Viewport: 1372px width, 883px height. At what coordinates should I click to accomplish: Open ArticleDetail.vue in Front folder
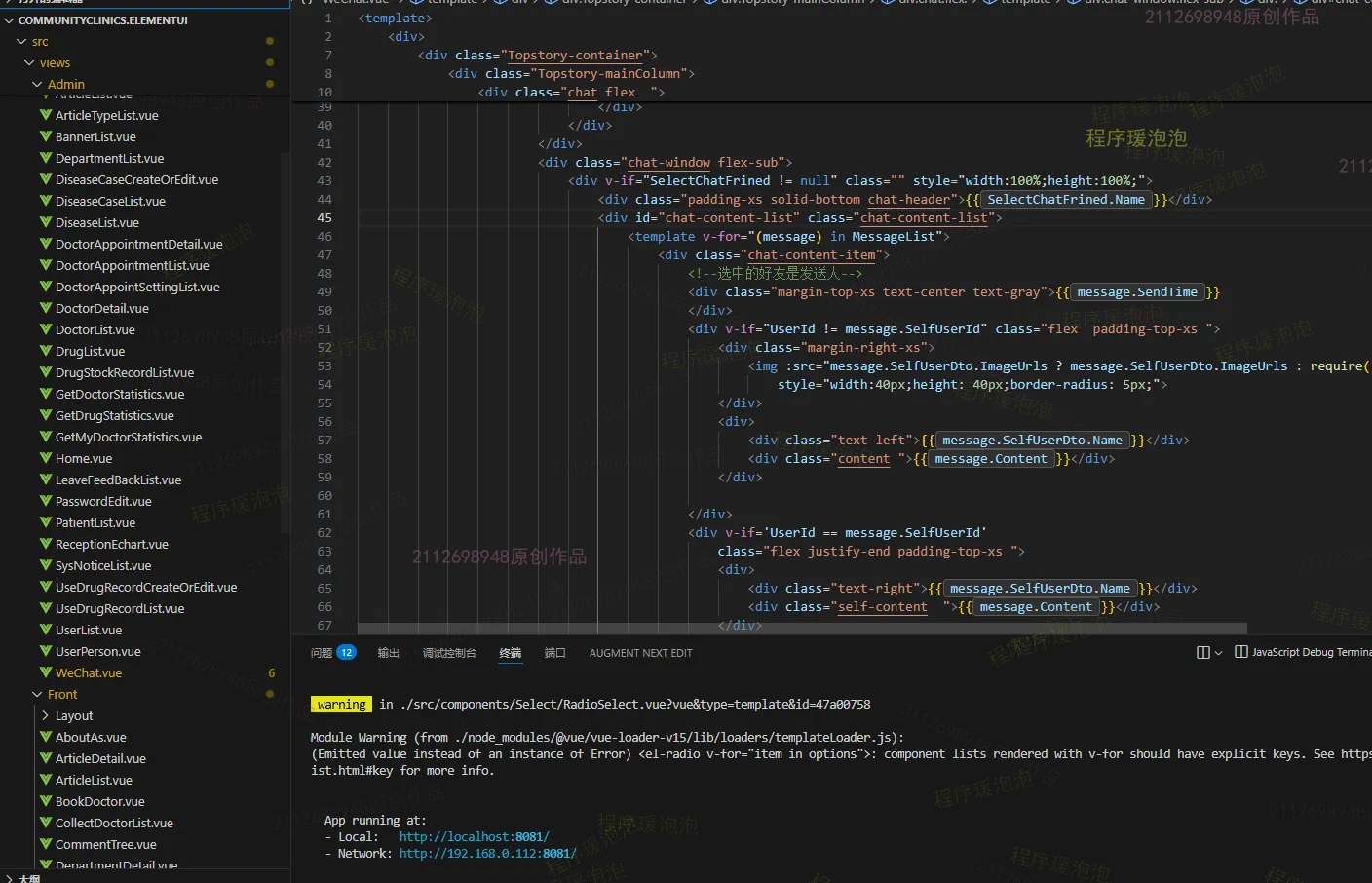click(x=100, y=758)
